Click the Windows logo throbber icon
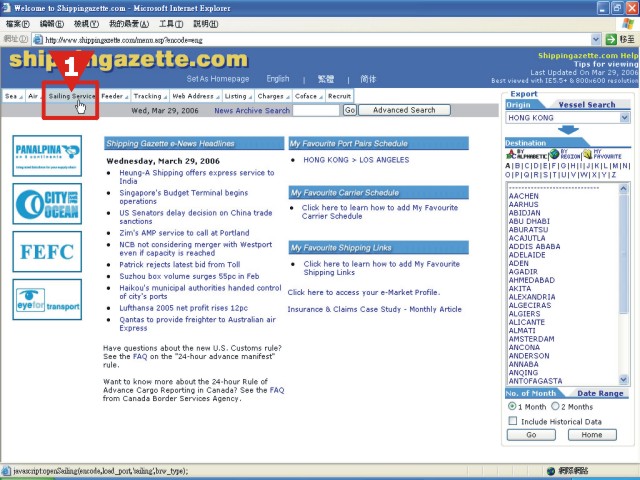640x480 pixels. coord(628,24)
